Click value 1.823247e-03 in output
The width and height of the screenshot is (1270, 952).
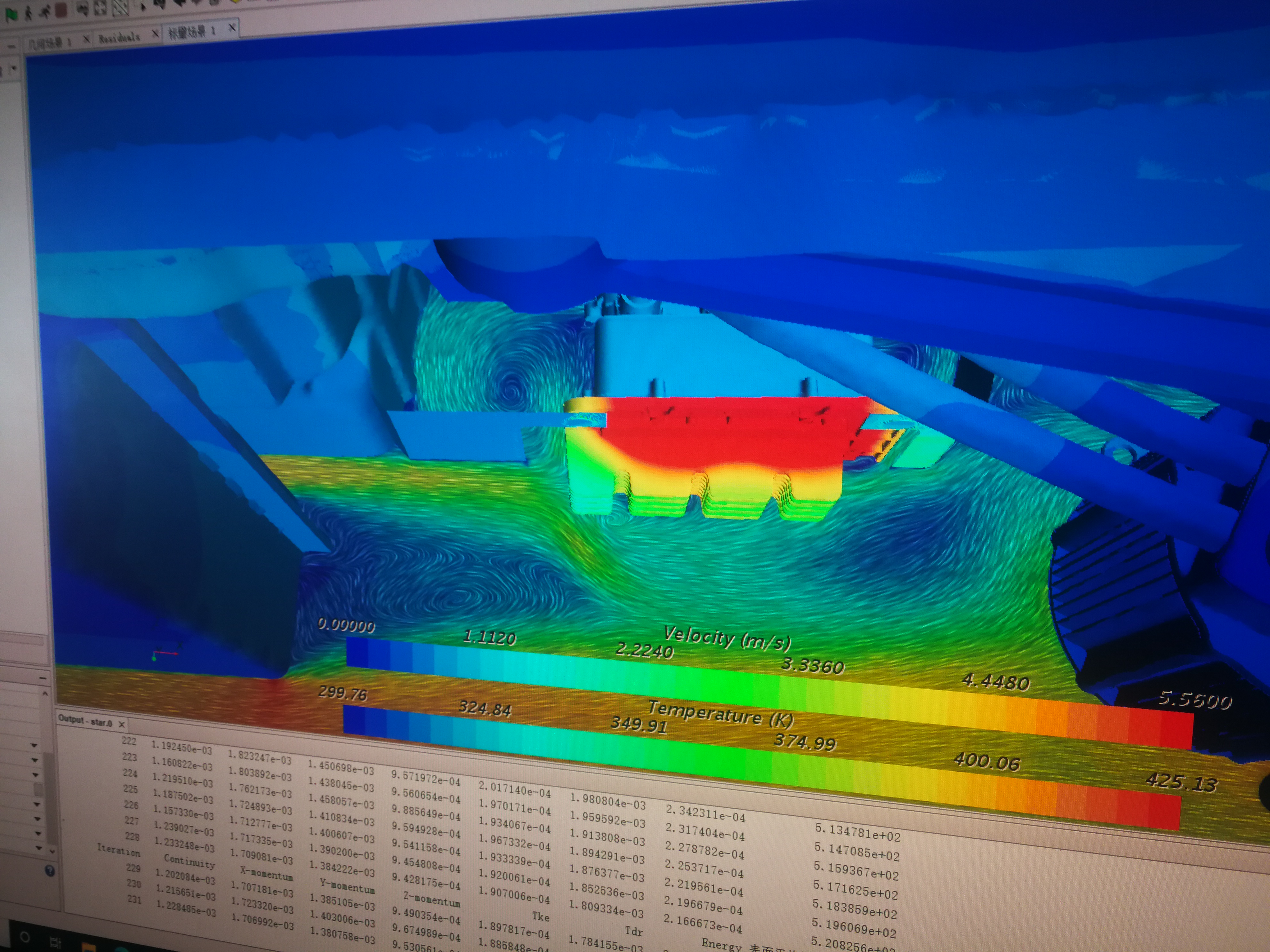tap(260, 758)
